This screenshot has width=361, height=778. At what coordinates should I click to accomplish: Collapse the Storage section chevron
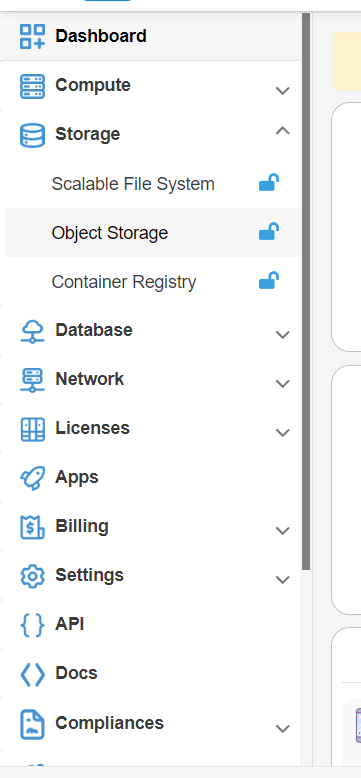pos(282,131)
